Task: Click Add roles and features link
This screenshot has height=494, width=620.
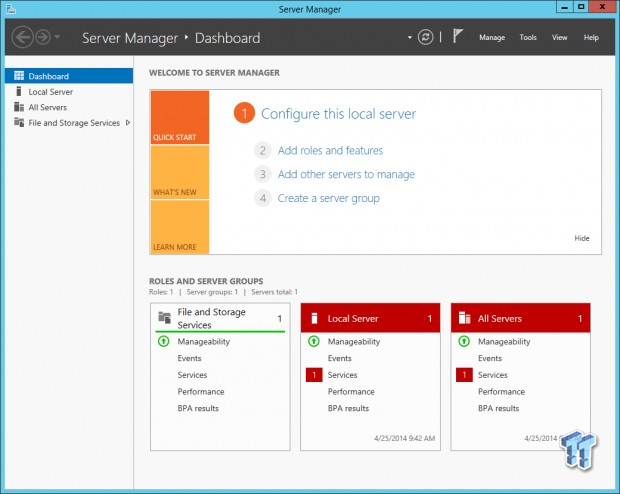Action: pos(330,150)
